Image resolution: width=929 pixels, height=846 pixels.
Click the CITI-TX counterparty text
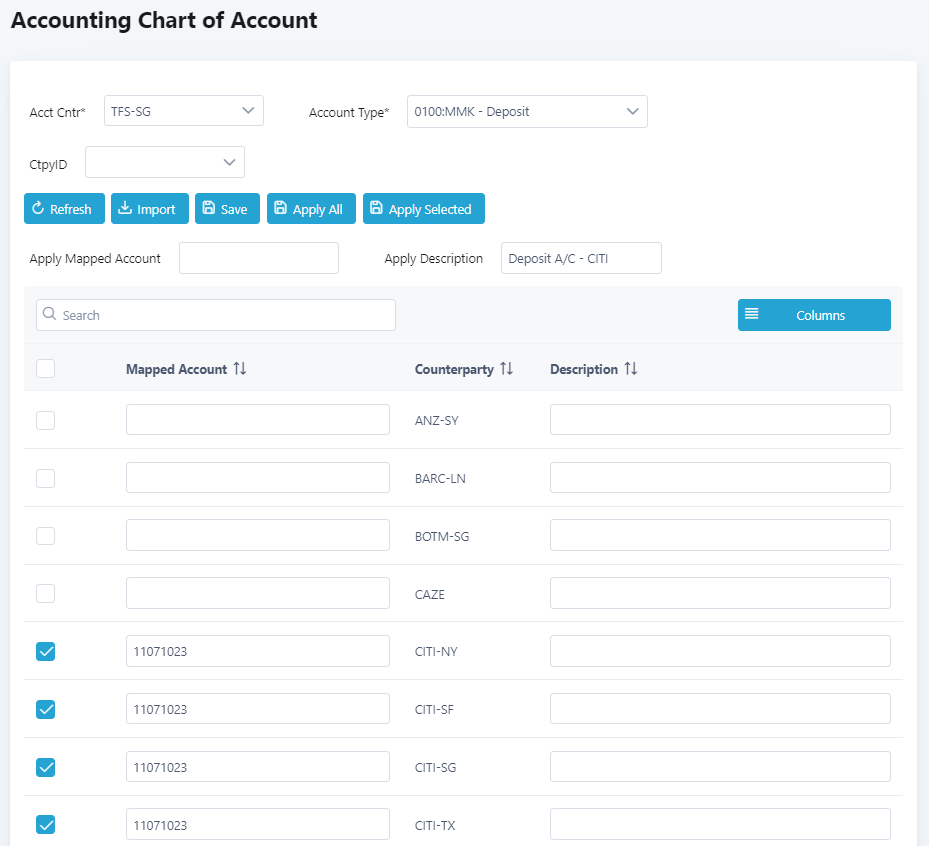pyautogui.click(x=435, y=826)
